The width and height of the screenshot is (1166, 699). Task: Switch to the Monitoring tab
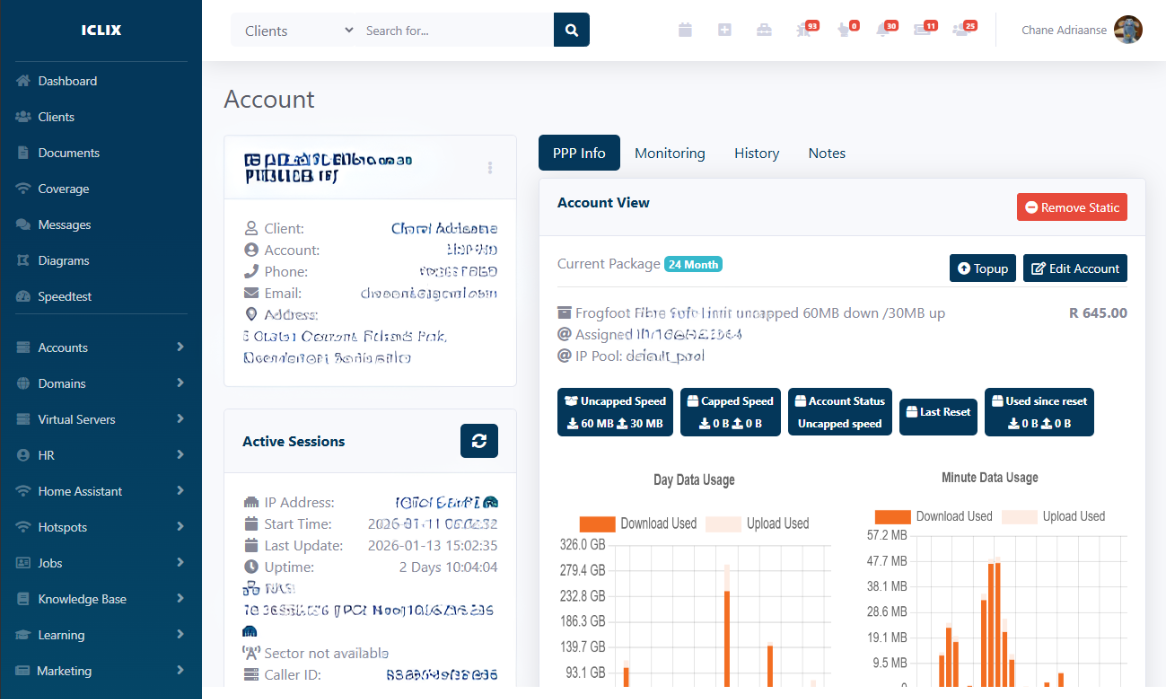pos(669,153)
